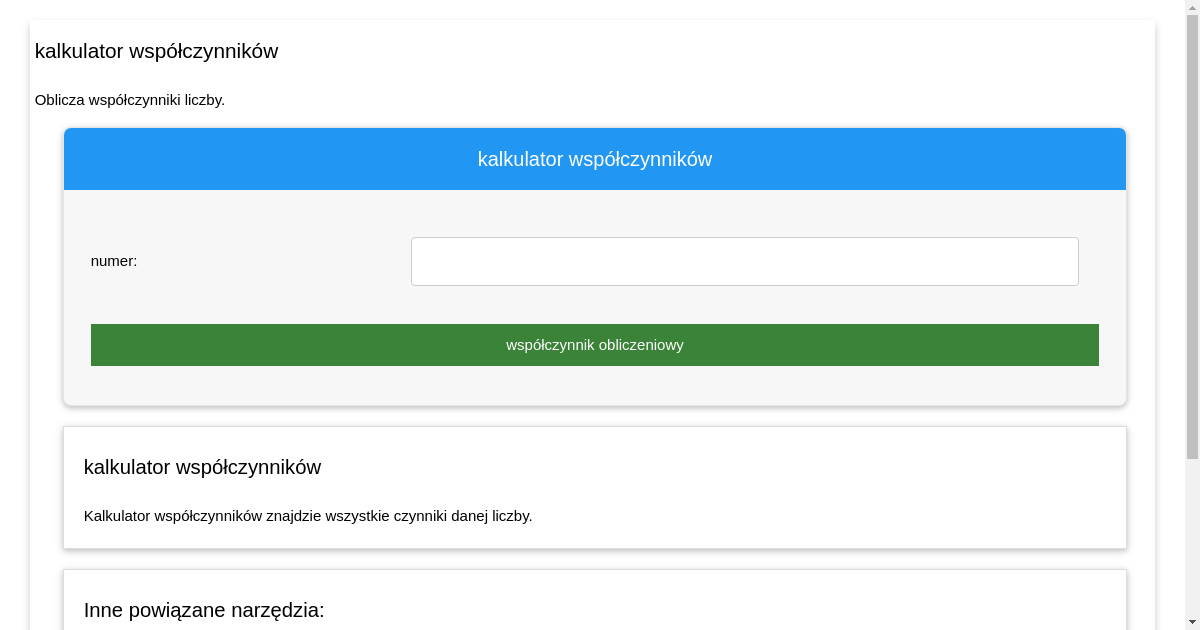Click the scrollbar down arrow
This screenshot has height=630, width=1200.
tap(1193, 623)
